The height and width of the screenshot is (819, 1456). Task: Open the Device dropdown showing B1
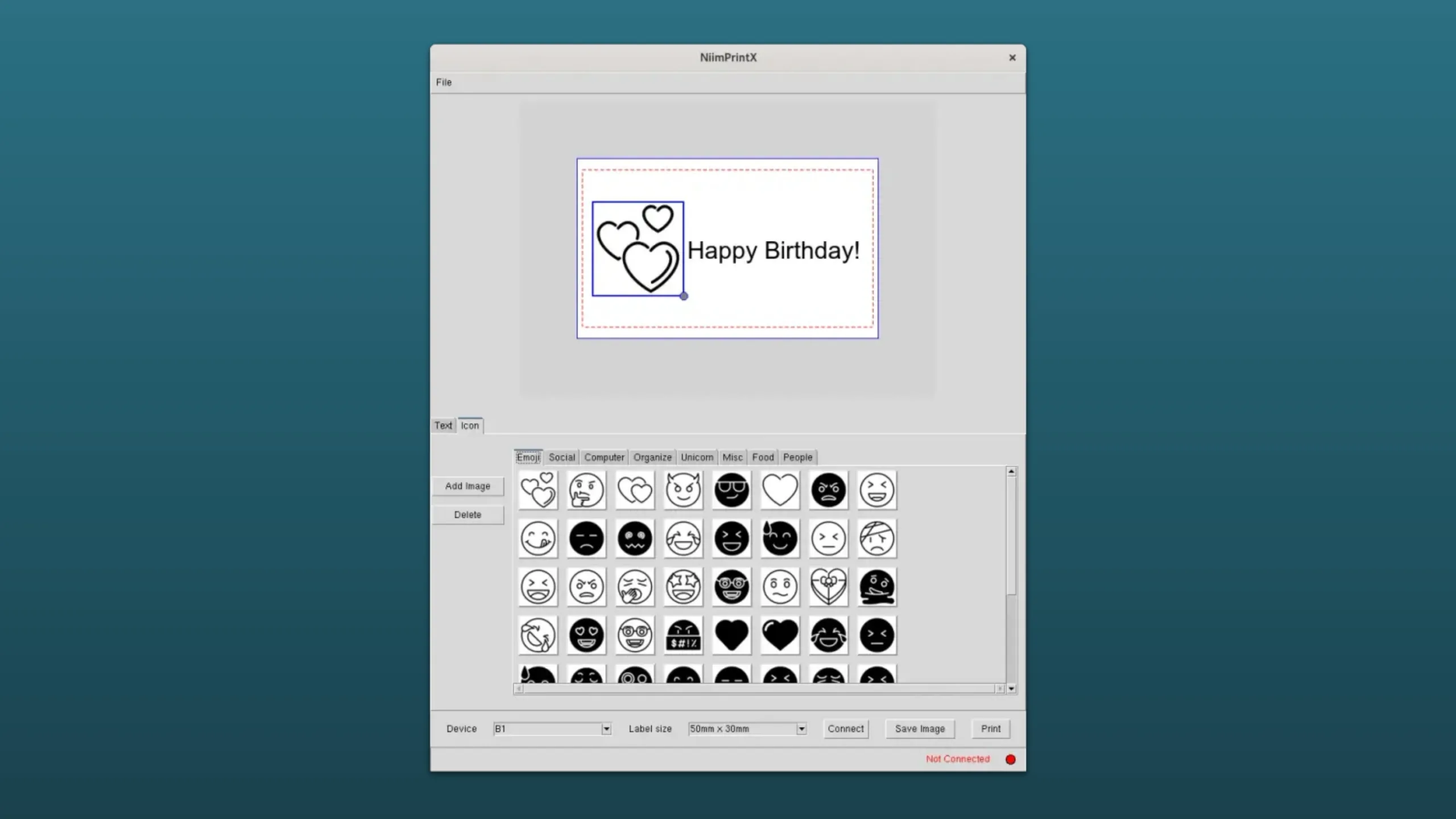(552, 729)
